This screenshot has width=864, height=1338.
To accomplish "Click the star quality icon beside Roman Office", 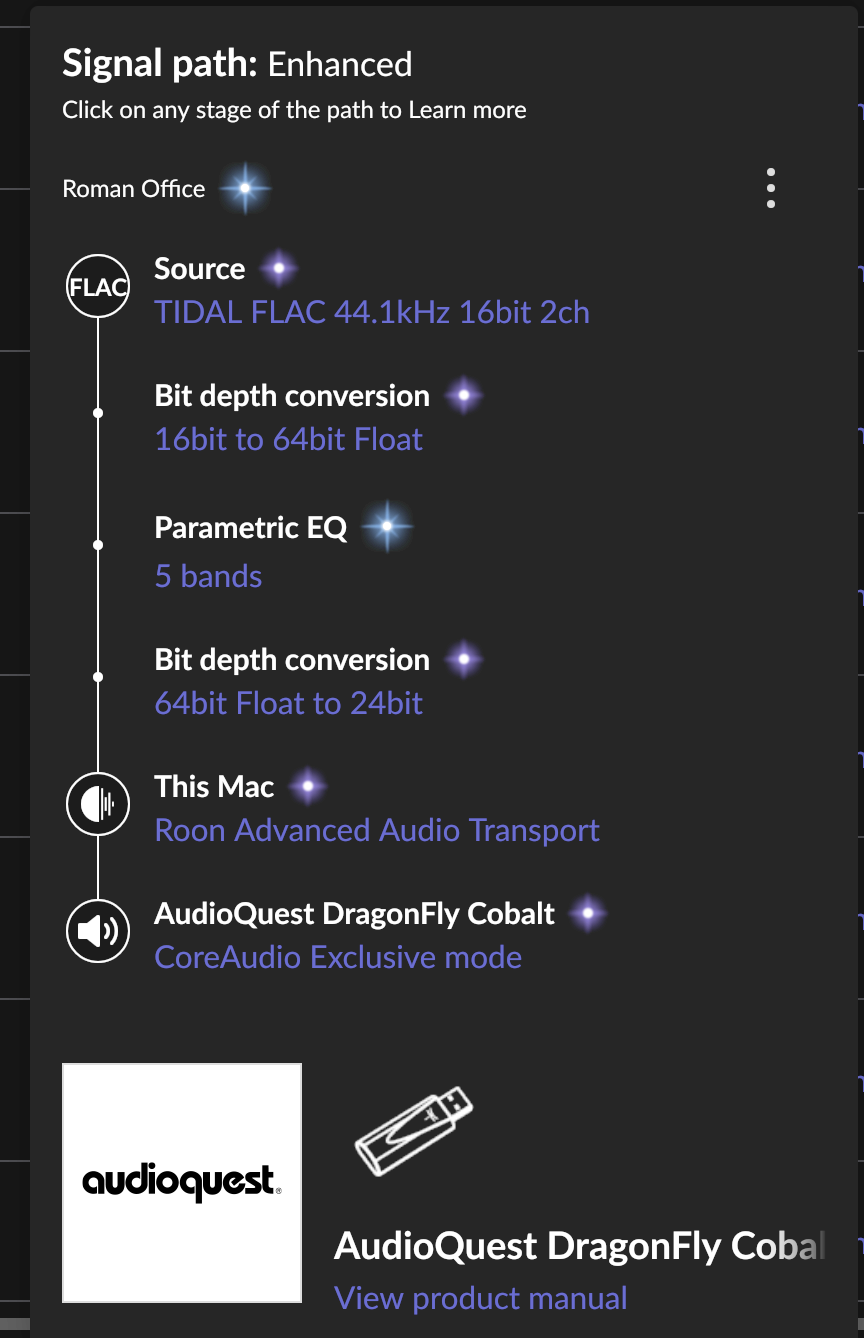I will (245, 188).
